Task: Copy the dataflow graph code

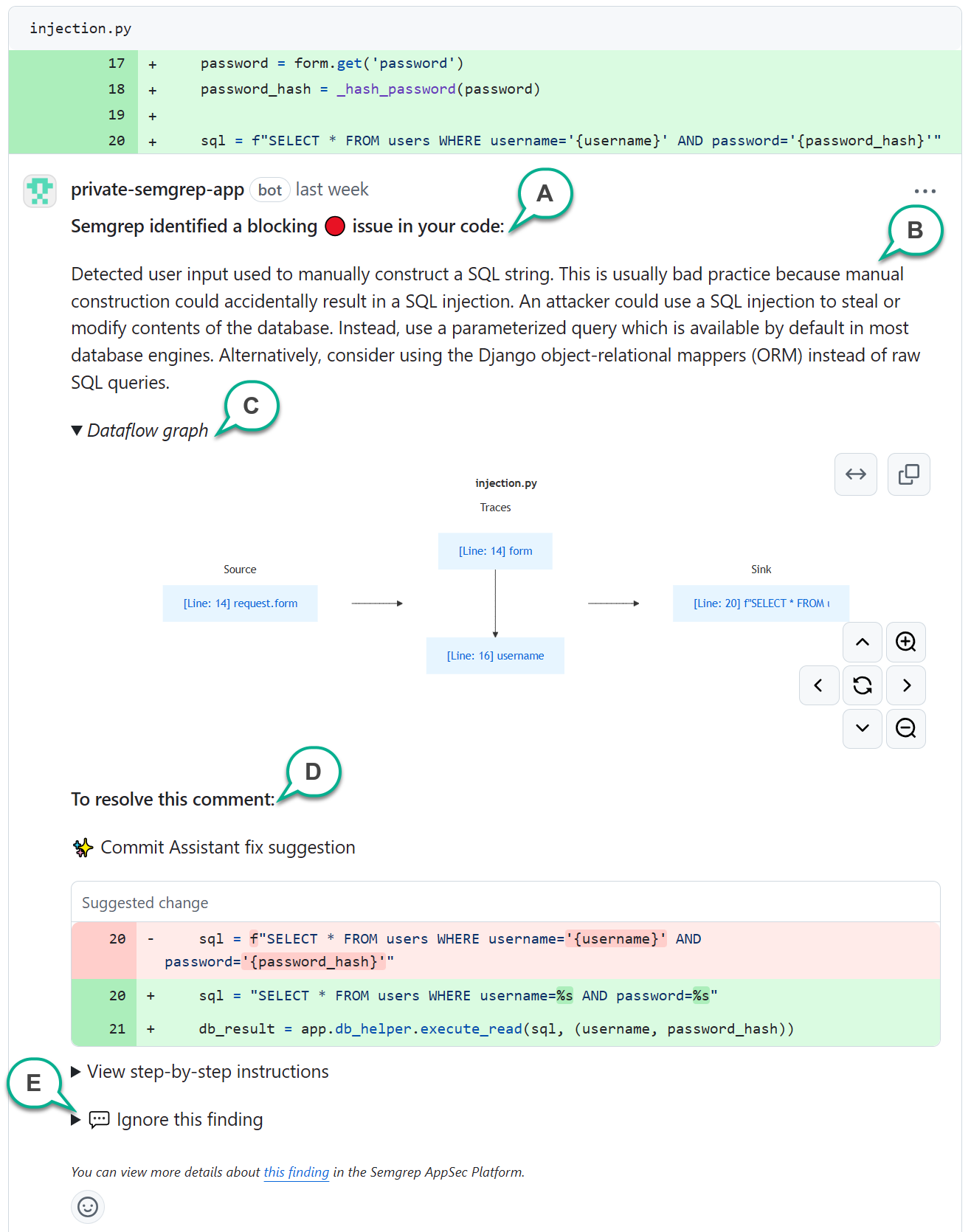Action: click(908, 474)
